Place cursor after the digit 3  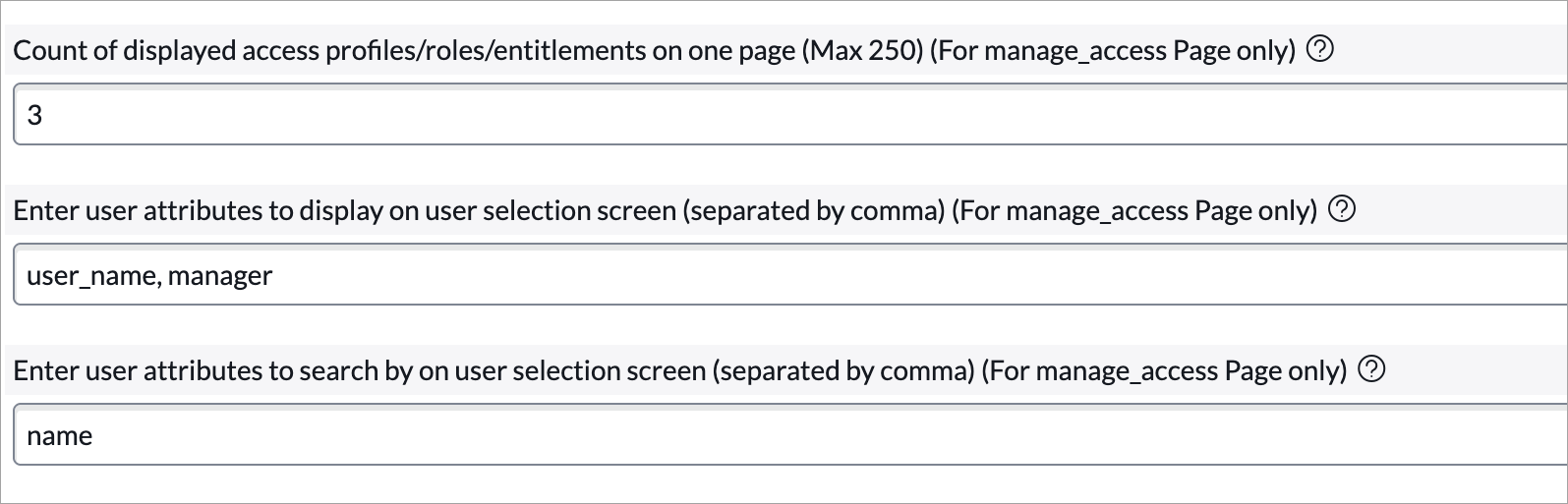(44, 116)
